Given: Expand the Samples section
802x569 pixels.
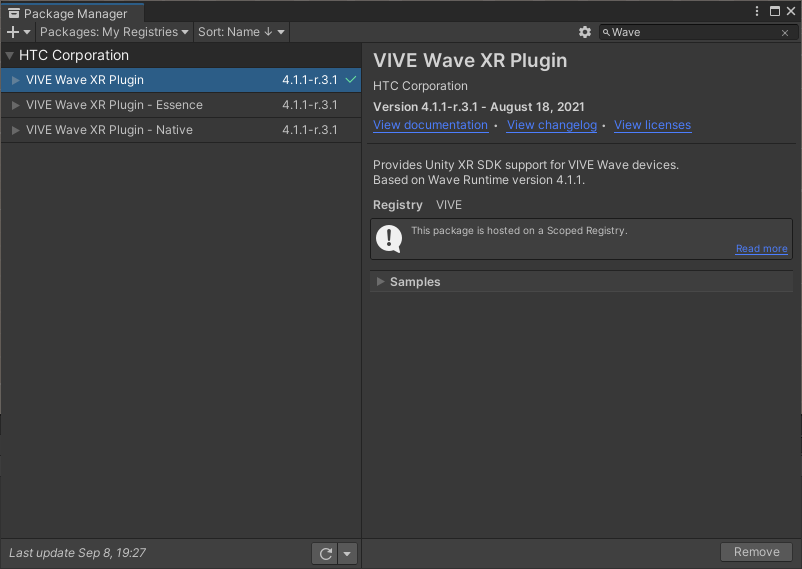Looking at the screenshot, I should [381, 282].
